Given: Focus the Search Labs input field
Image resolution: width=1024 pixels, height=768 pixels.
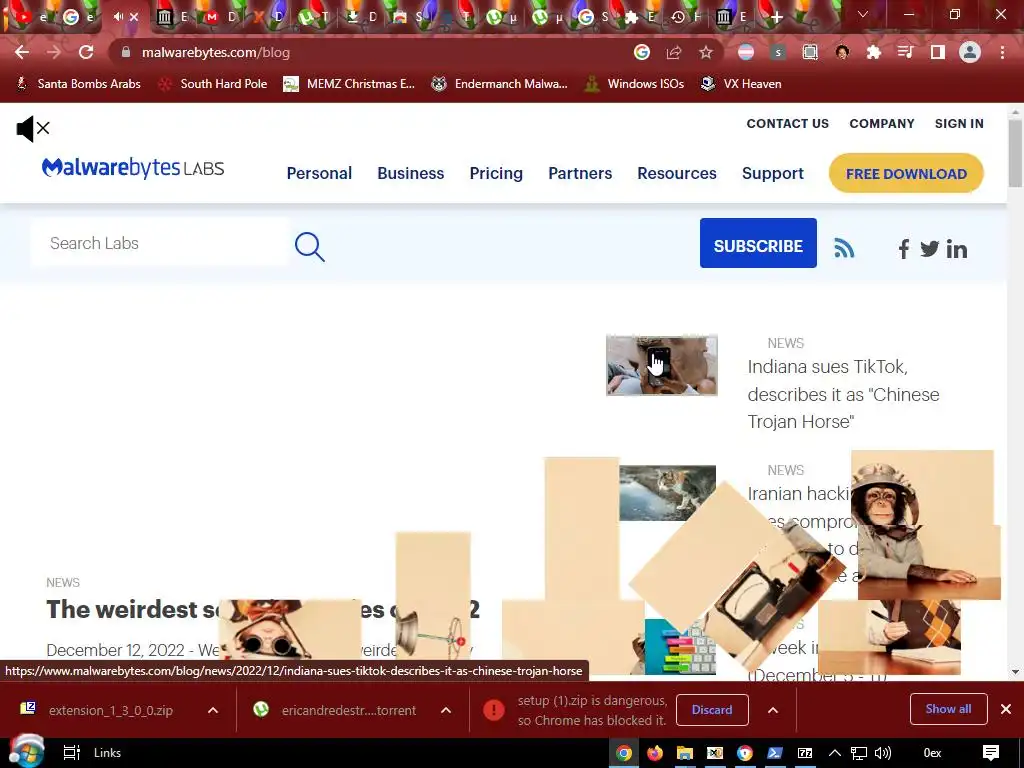Looking at the screenshot, I should (160, 243).
